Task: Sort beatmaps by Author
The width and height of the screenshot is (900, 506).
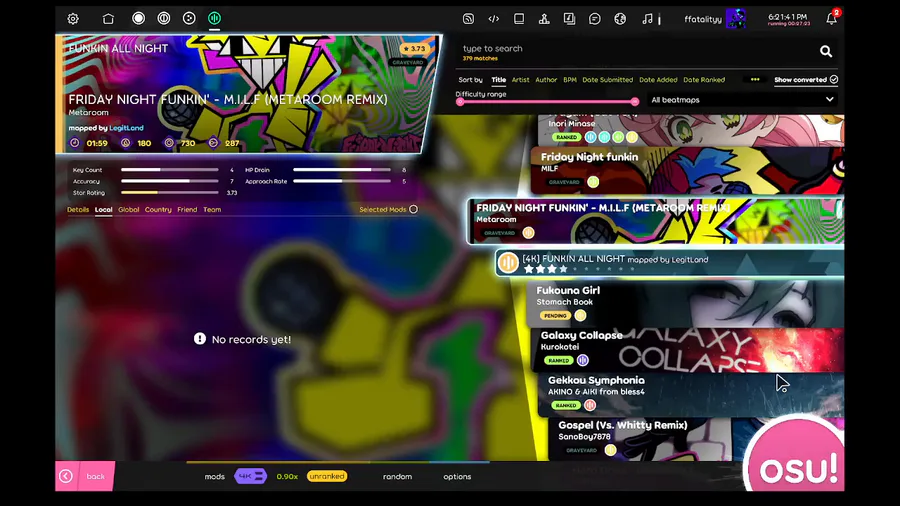Action: [546, 80]
